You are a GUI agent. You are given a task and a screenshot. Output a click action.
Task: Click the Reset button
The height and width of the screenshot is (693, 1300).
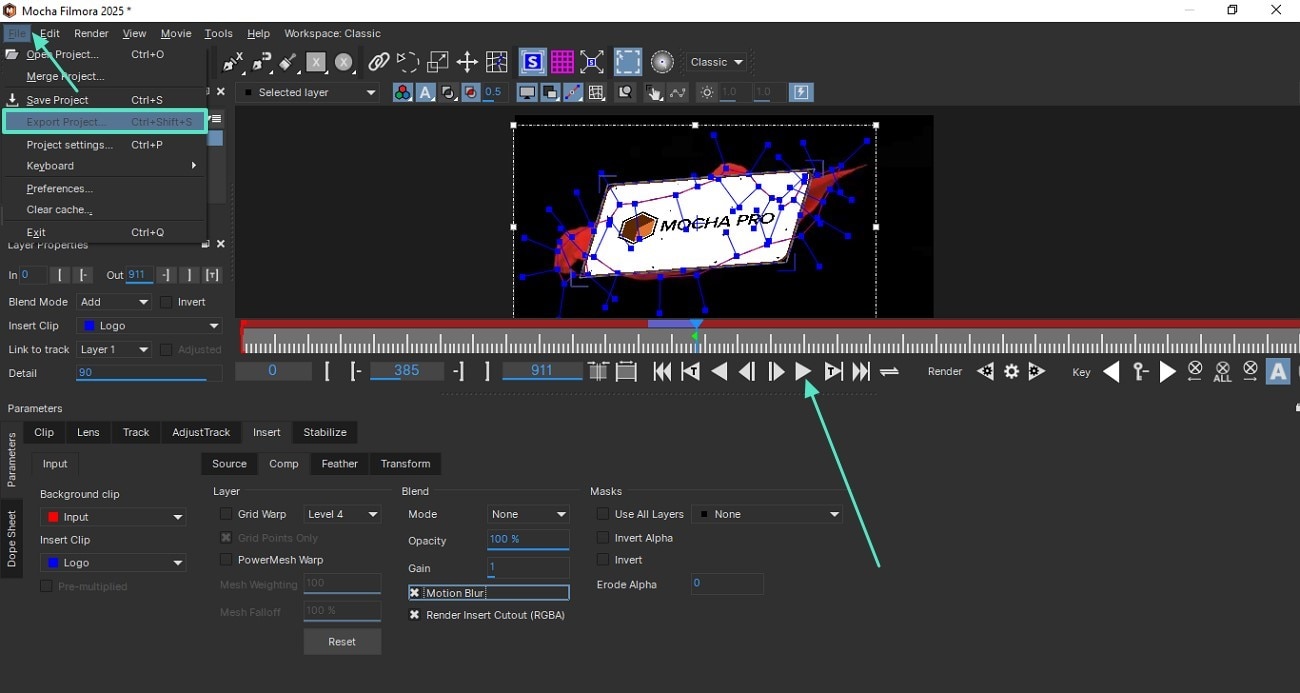point(342,642)
